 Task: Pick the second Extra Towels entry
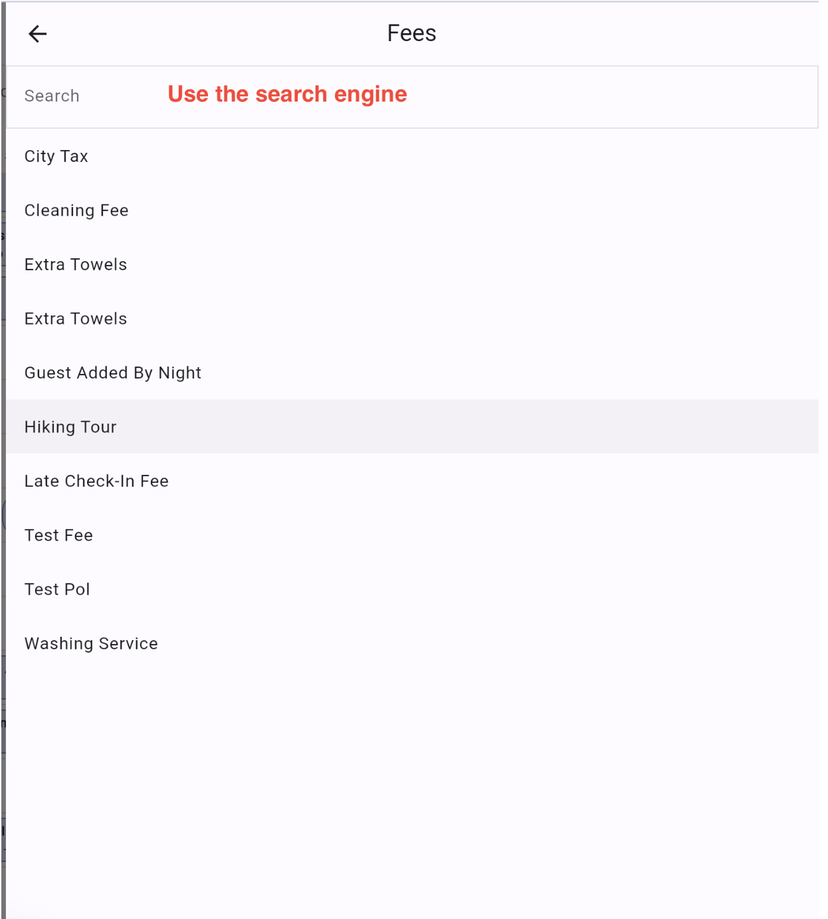pos(412,318)
